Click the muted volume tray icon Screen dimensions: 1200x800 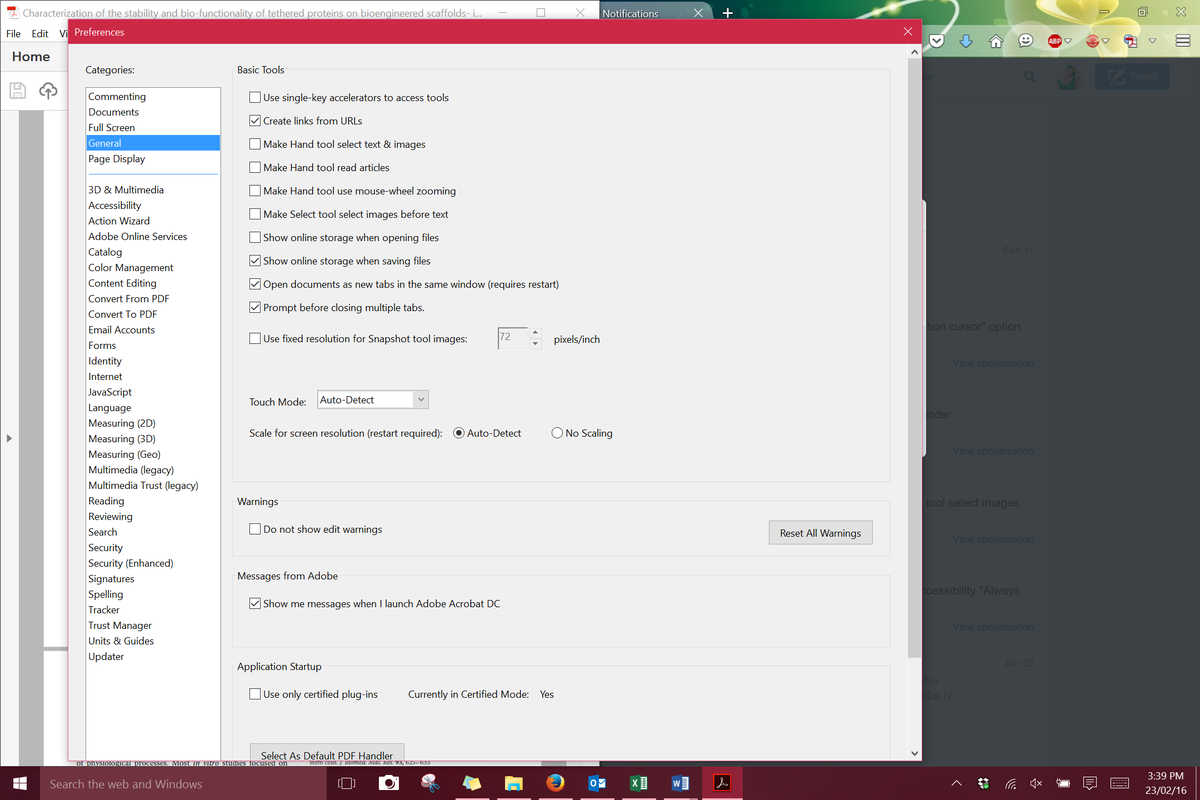1036,783
